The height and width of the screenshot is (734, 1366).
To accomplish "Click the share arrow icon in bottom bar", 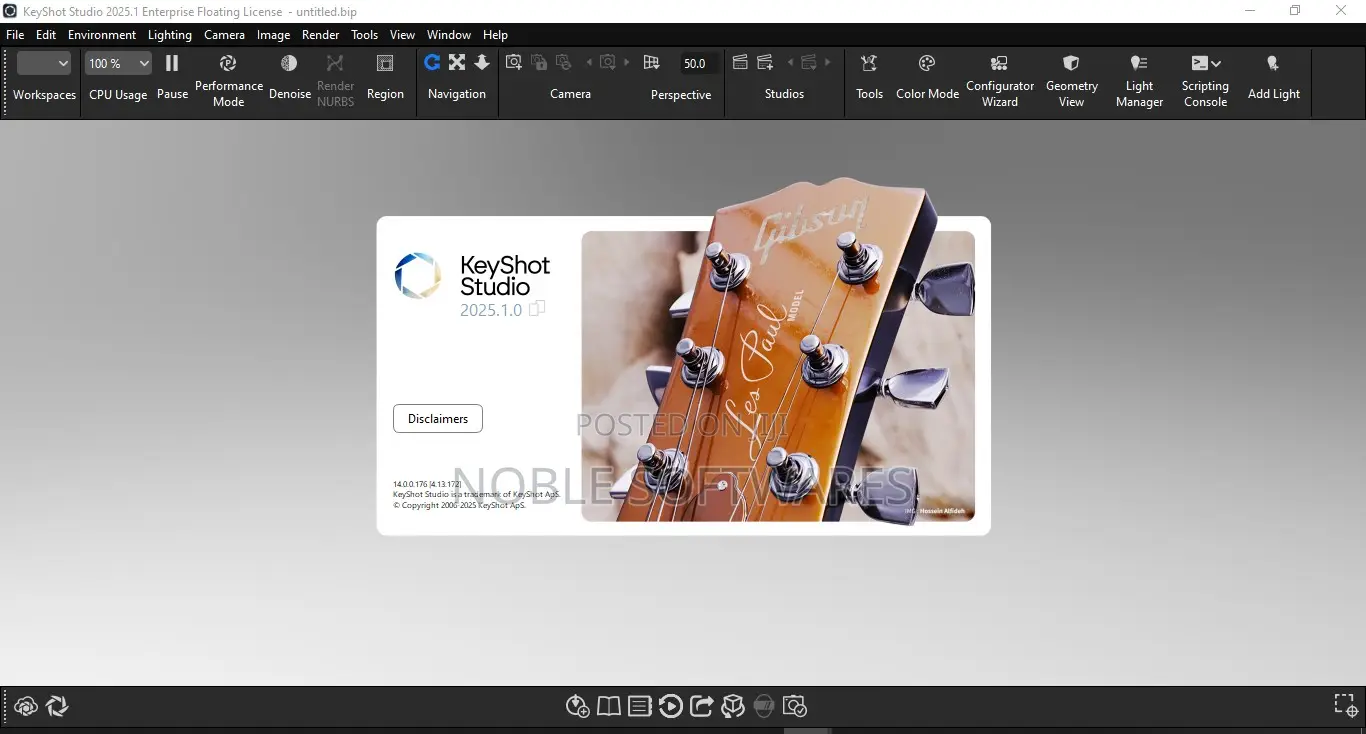I will 702,707.
